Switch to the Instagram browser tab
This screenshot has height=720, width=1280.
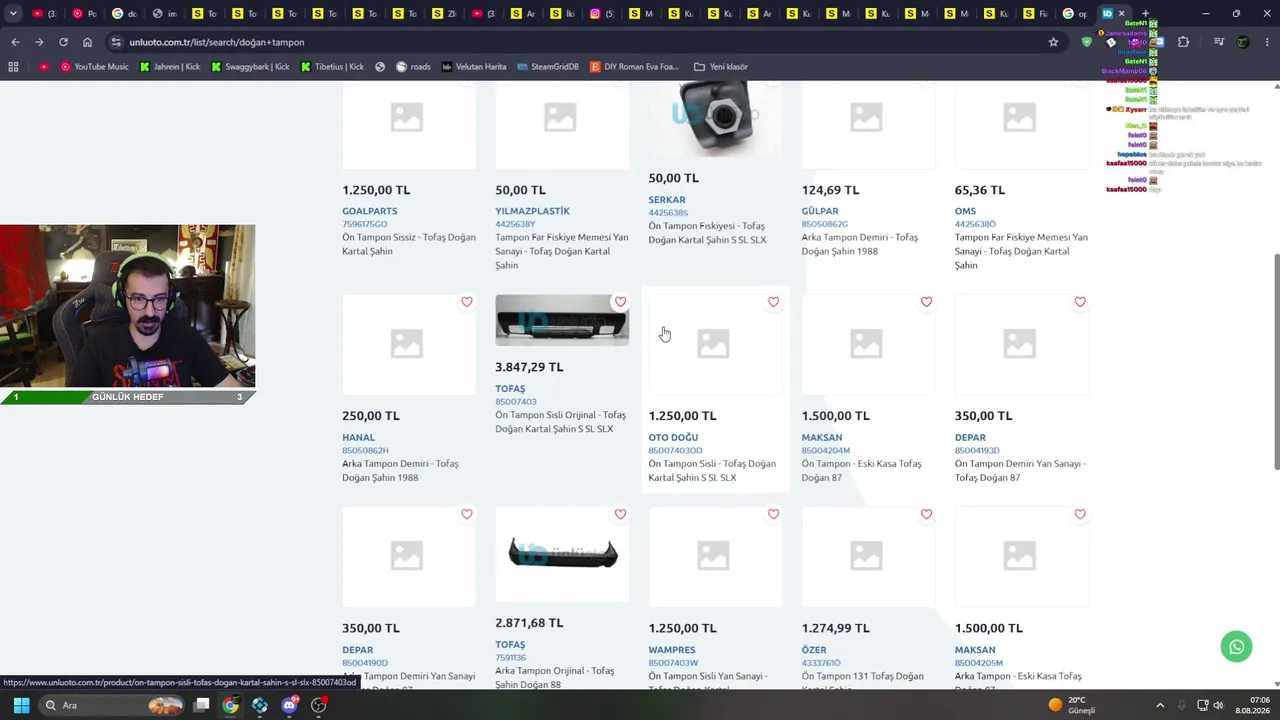click(x=601, y=14)
